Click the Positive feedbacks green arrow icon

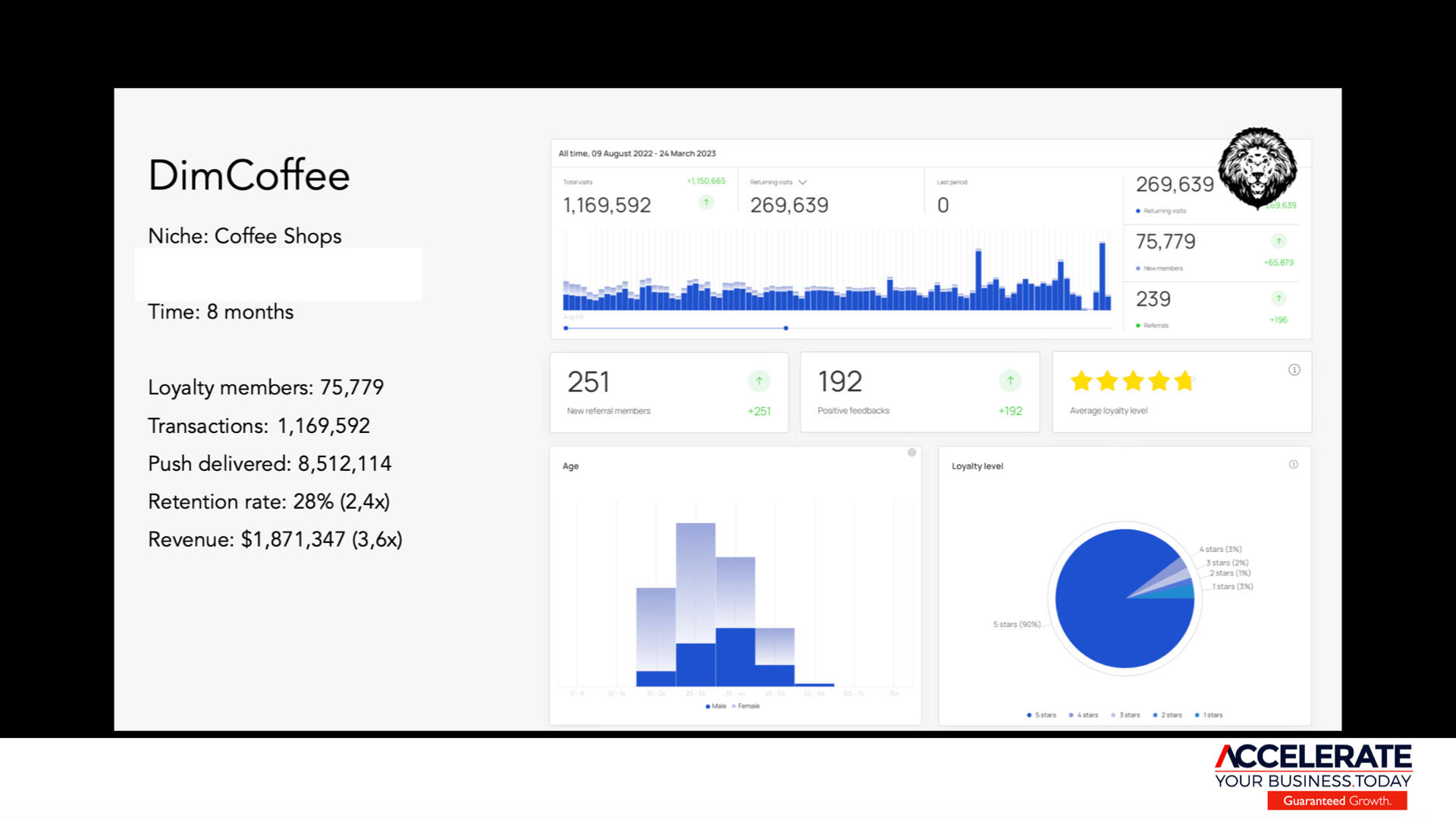[1010, 381]
